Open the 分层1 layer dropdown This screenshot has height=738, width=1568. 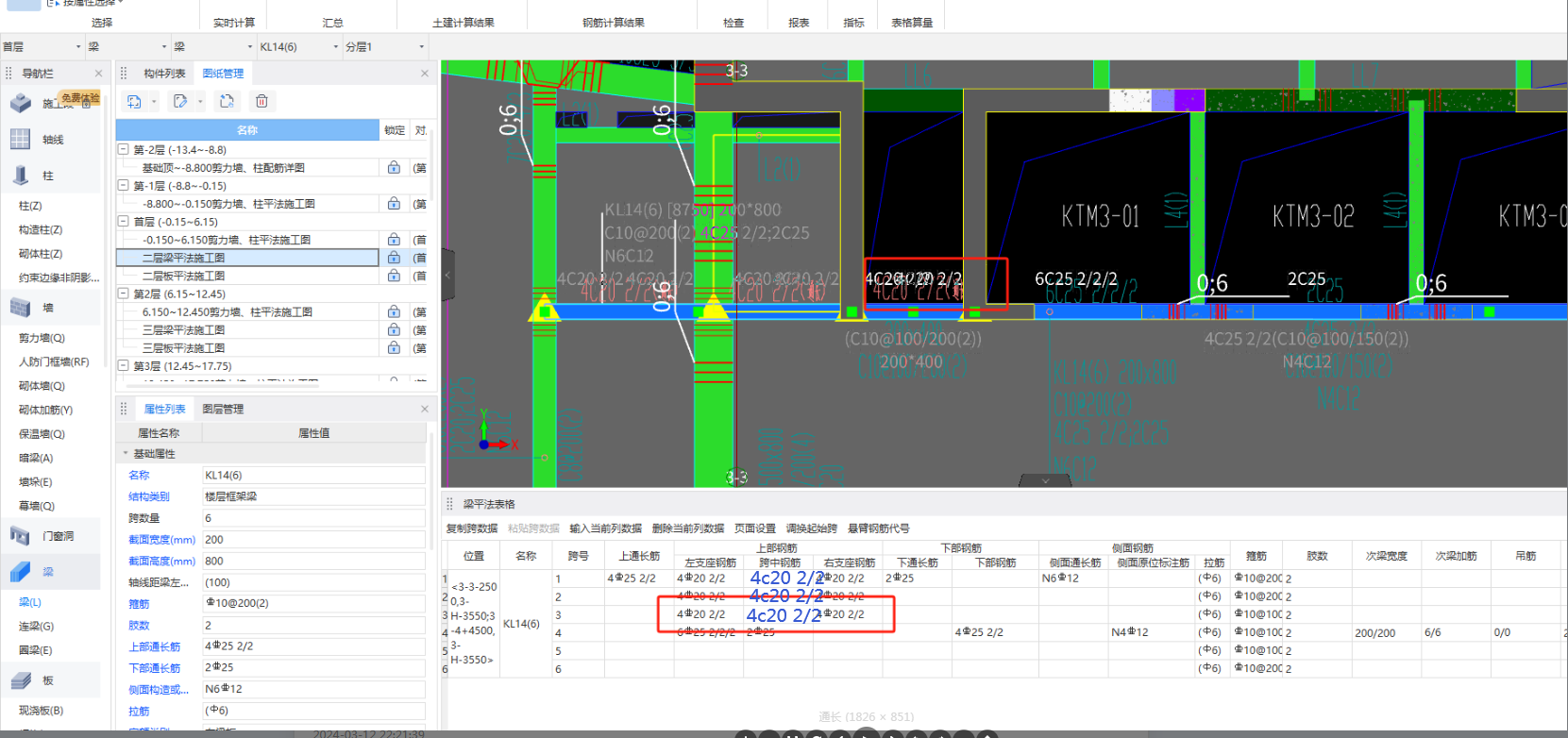(421, 46)
